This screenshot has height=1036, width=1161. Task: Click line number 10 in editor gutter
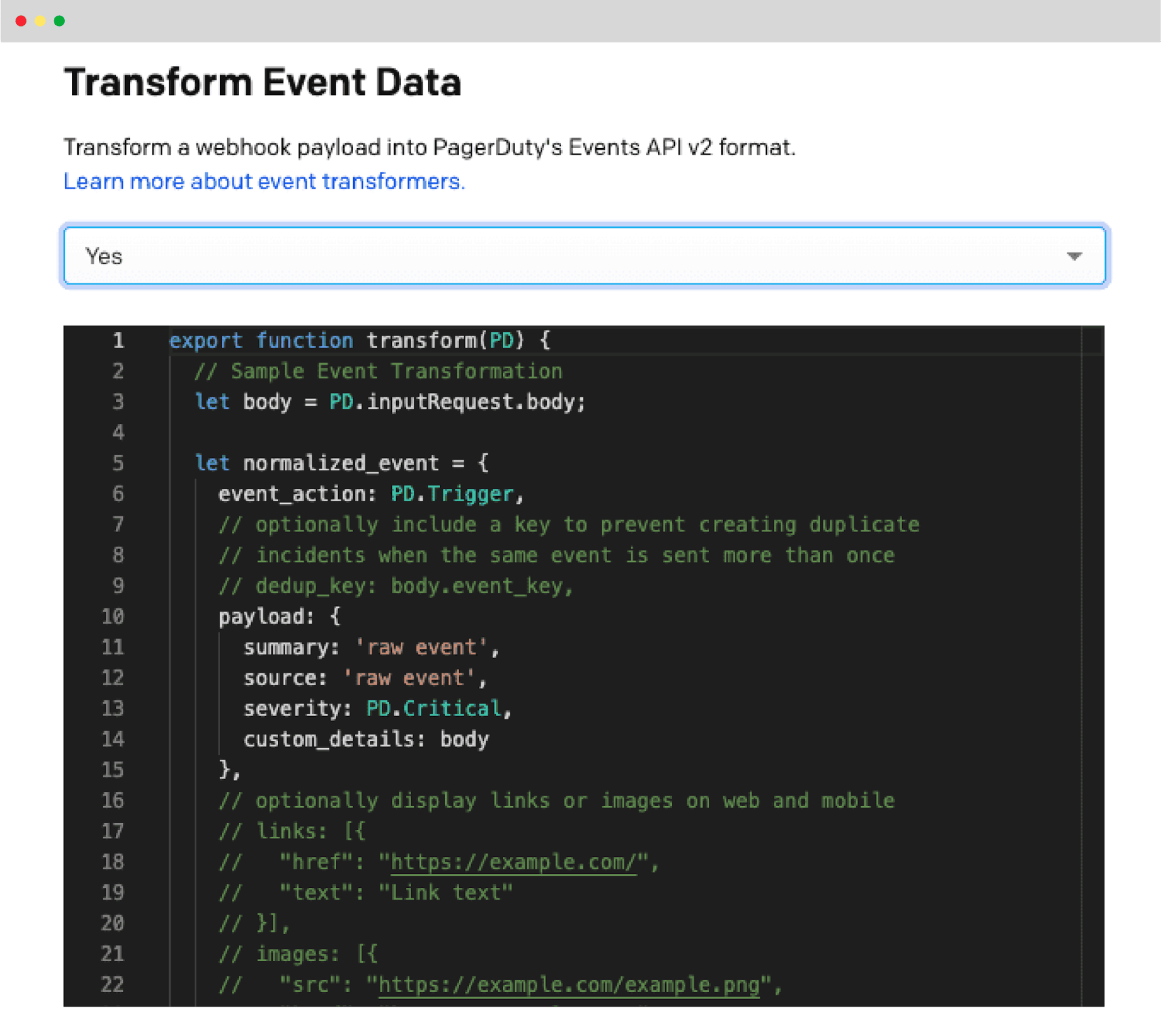(x=113, y=616)
